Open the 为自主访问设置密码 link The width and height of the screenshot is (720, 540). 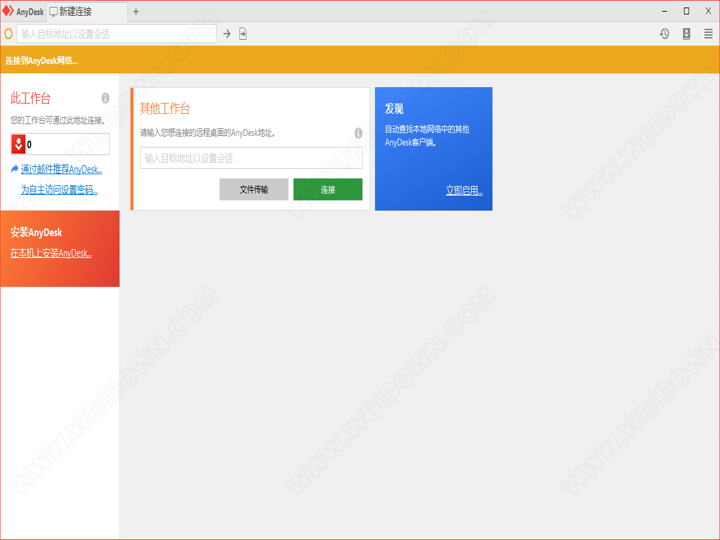pos(59,189)
